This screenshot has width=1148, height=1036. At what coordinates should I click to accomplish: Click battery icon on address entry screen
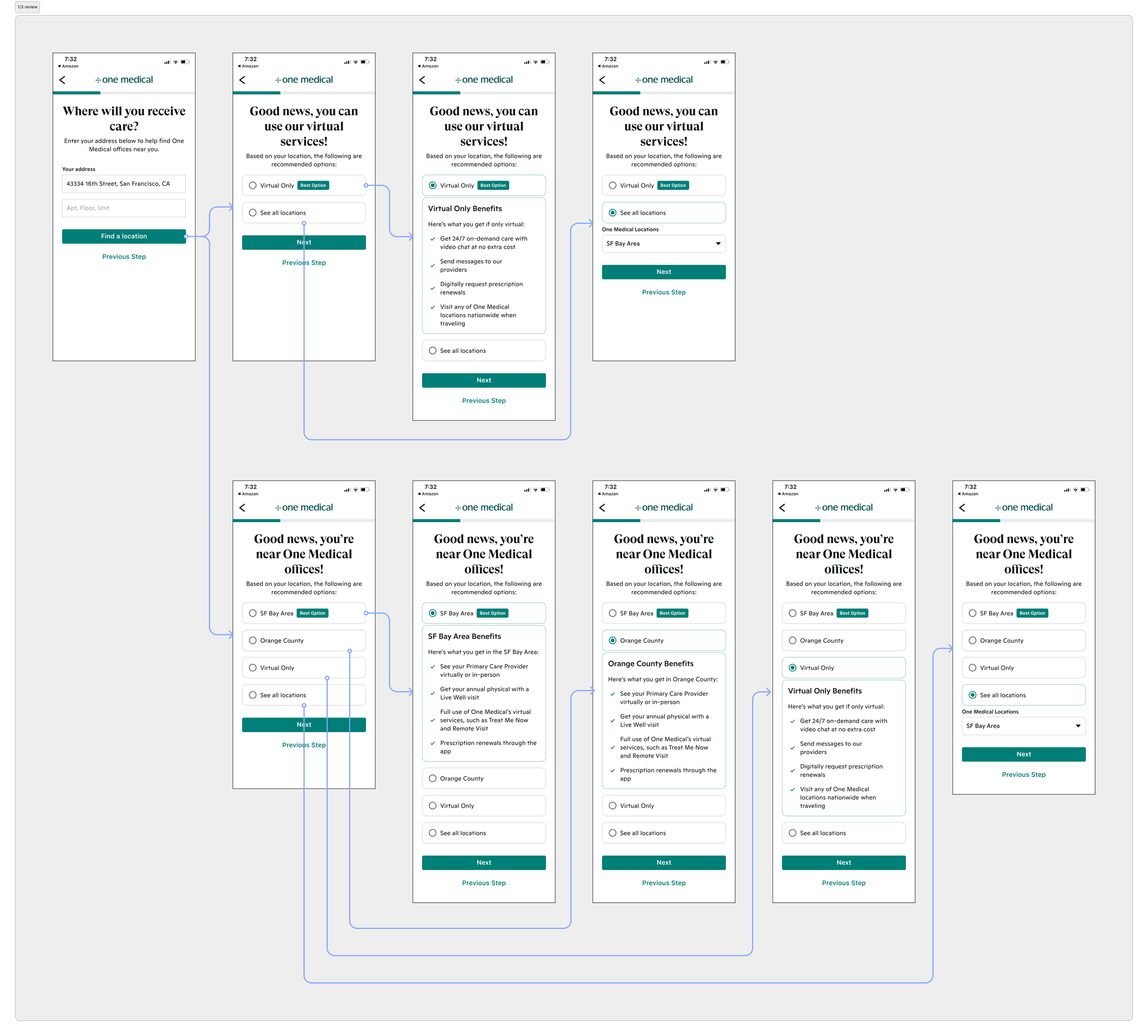185,62
